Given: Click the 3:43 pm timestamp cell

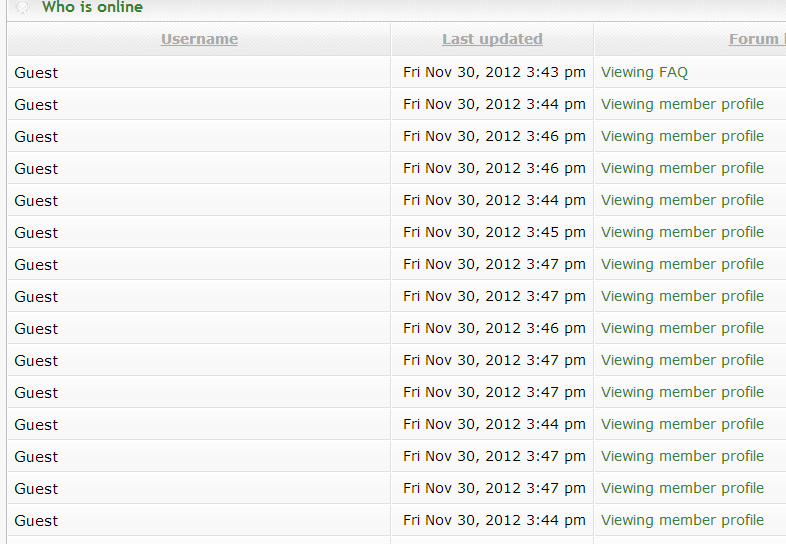Looking at the screenshot, I should 494,72.
